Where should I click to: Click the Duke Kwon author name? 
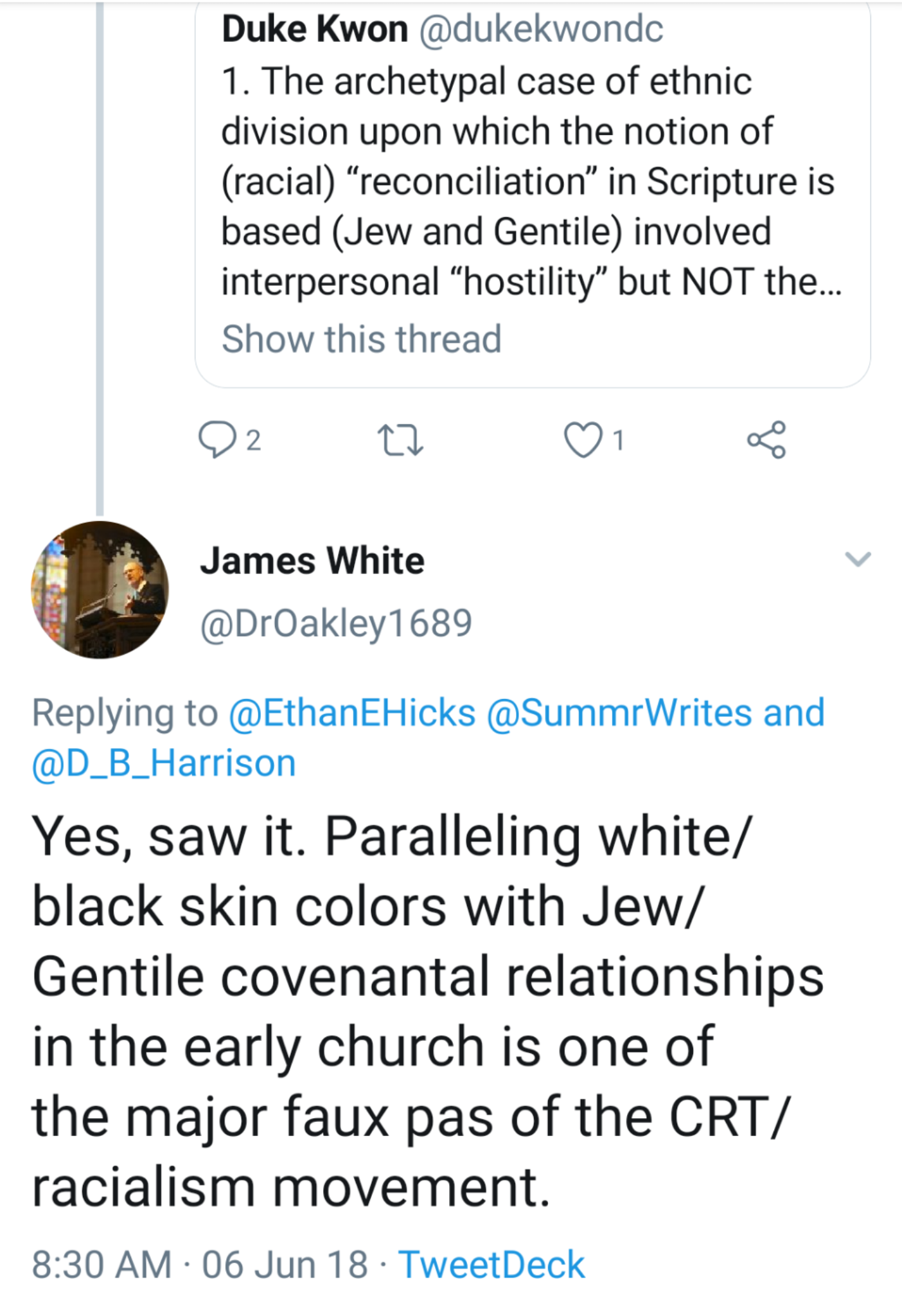[x=315, y=29]
